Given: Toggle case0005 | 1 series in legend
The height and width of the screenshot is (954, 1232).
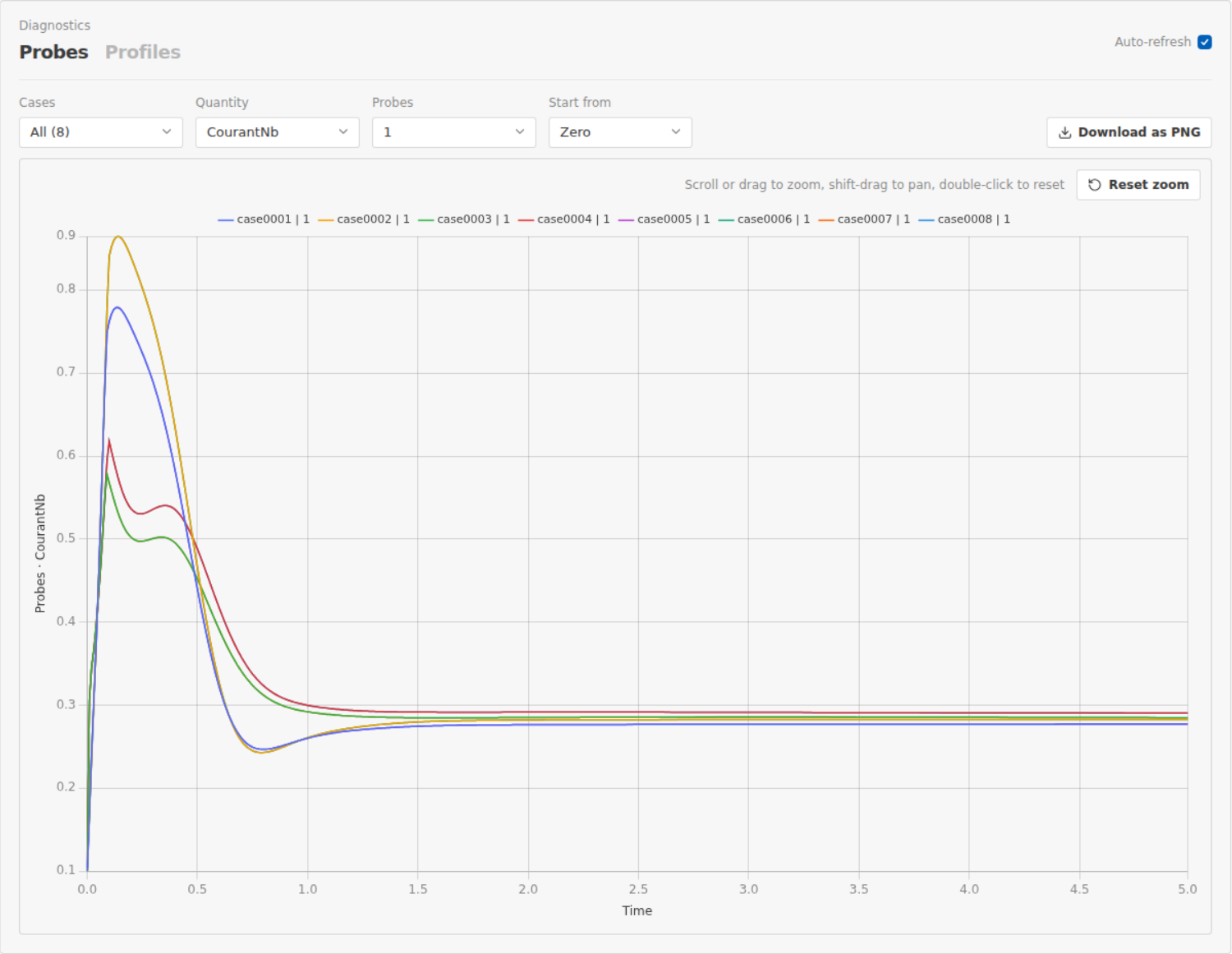Looking at the screenshot, I should tap(664, 219).
